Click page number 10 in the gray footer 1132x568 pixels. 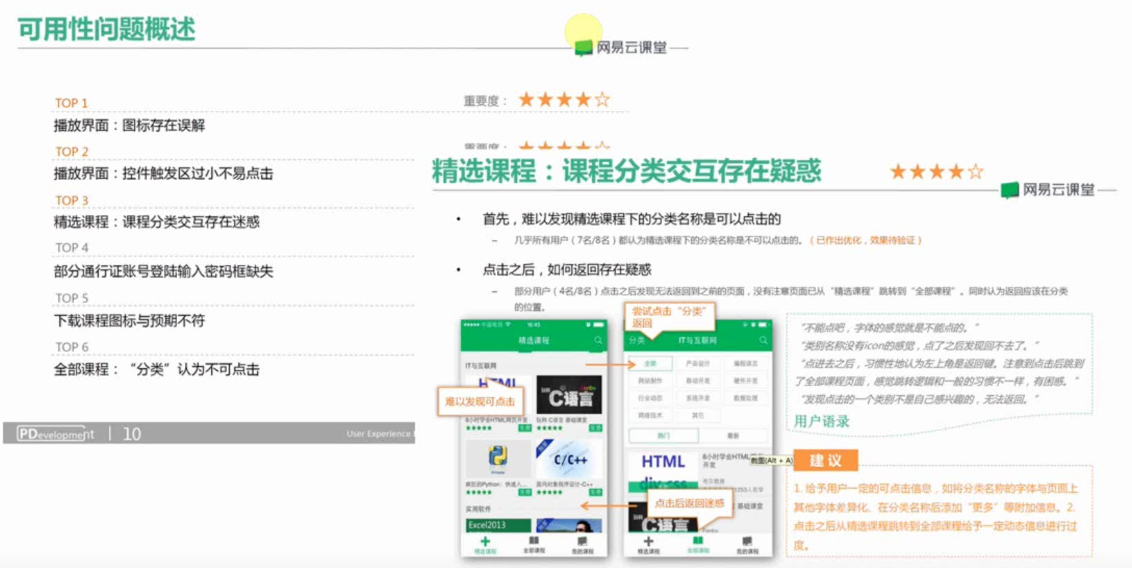coord(131,434)
